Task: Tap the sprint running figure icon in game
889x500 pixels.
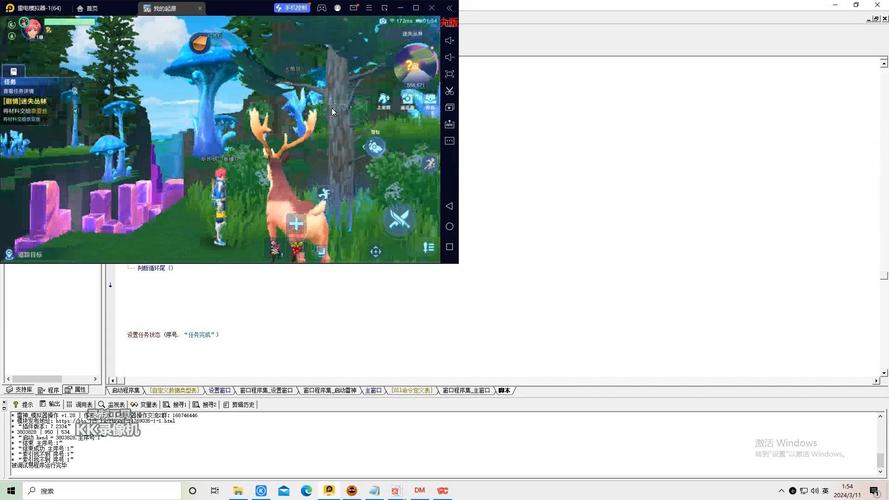Action: (x=430, y=164)
